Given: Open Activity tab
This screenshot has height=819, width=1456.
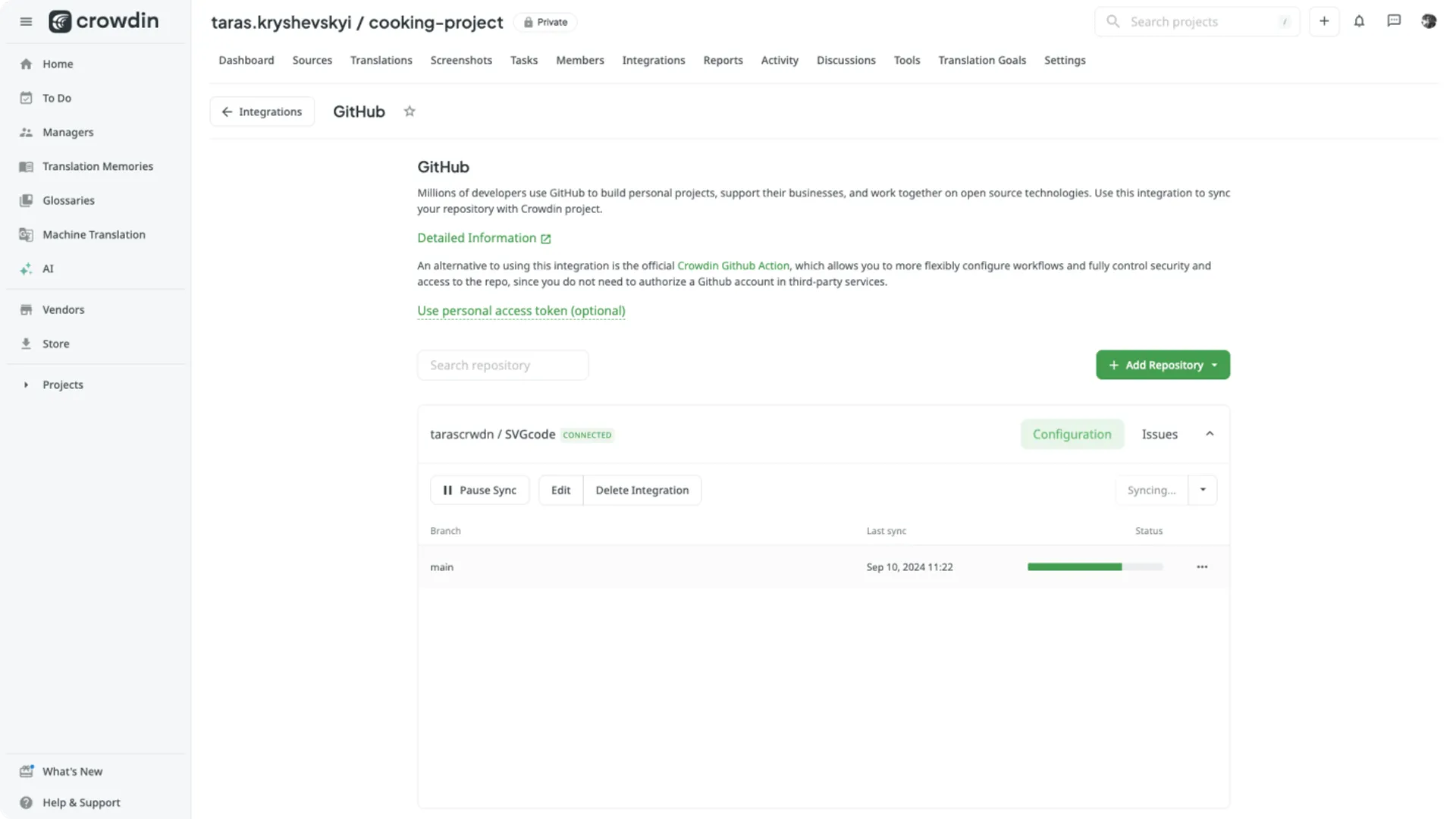Looking at the screenshot, I should [780, 60].
